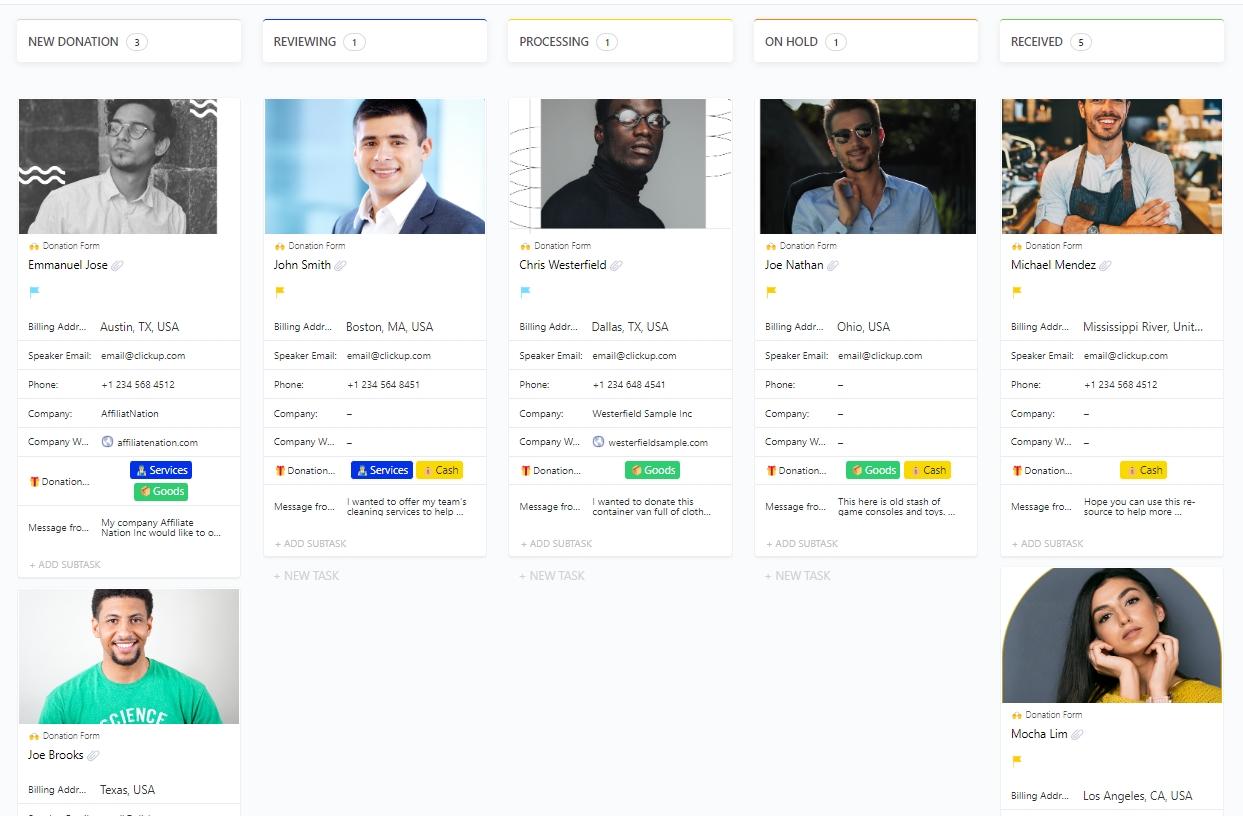
Task: Select the ON HOLD column header
Action: coord(791,42)
